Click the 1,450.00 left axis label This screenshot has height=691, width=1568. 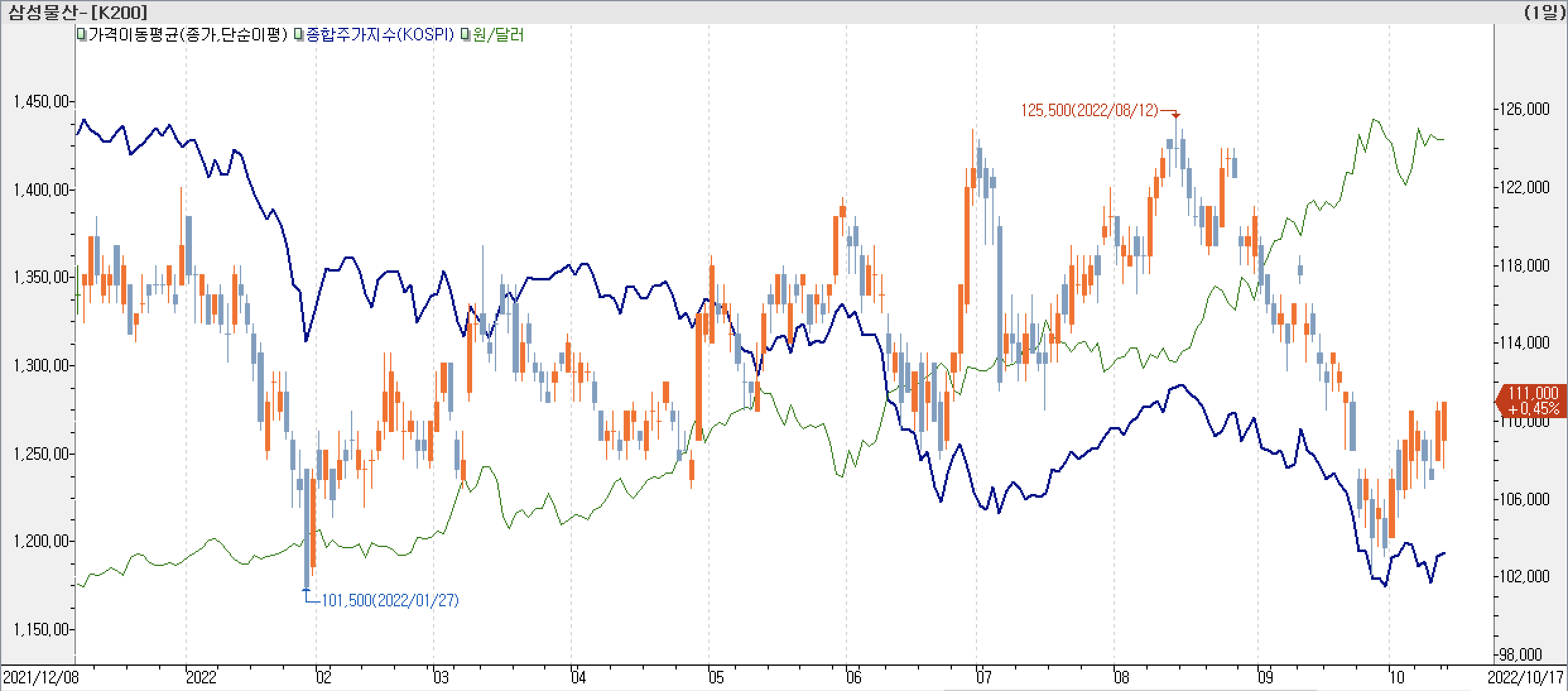pyautogui.click(x=41, y=101)
